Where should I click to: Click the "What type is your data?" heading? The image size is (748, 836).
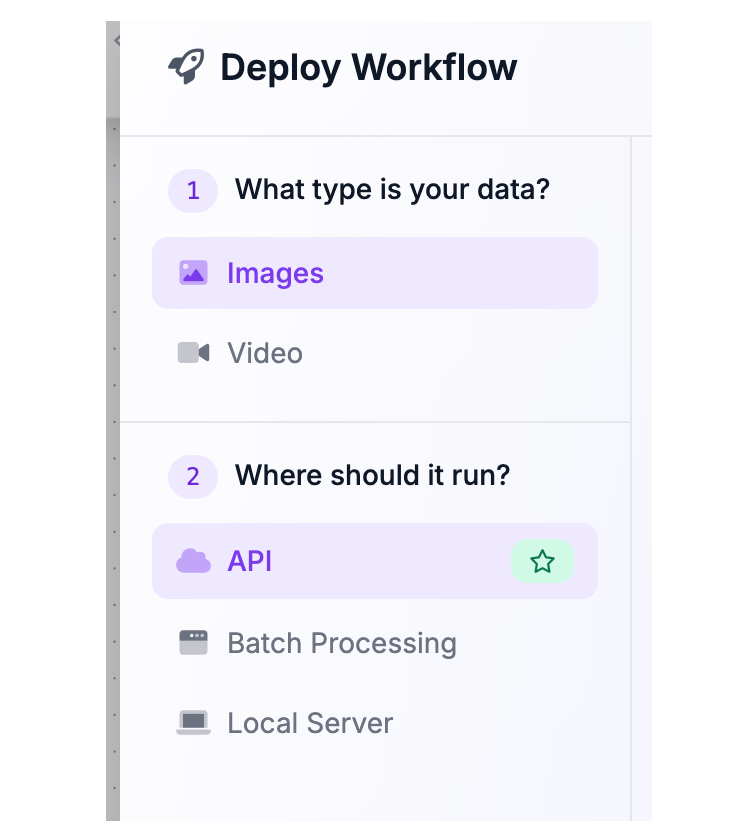pyautogui.click(x=392, y=189)
